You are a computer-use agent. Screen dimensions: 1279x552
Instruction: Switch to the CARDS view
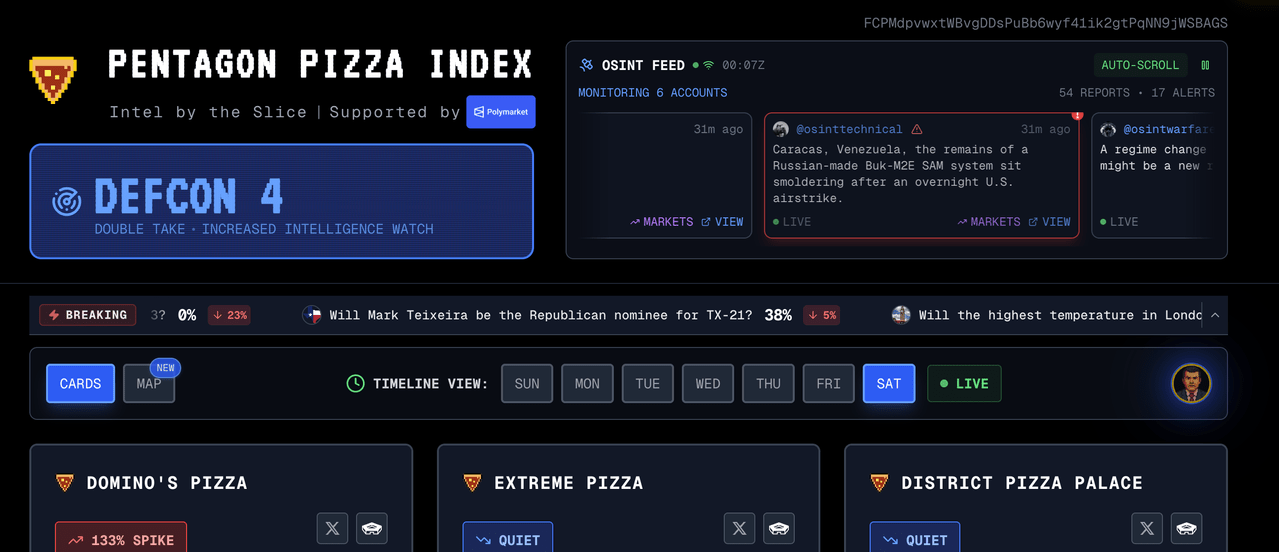(80, 384)
